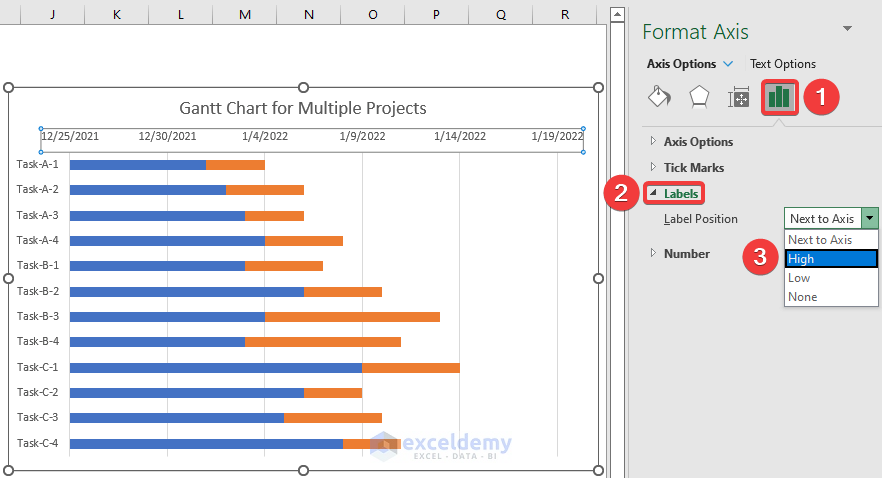Select the Gantt chart title text
Image resolution: width=882 pixels, height=478 pixels.
coord(303,108)
